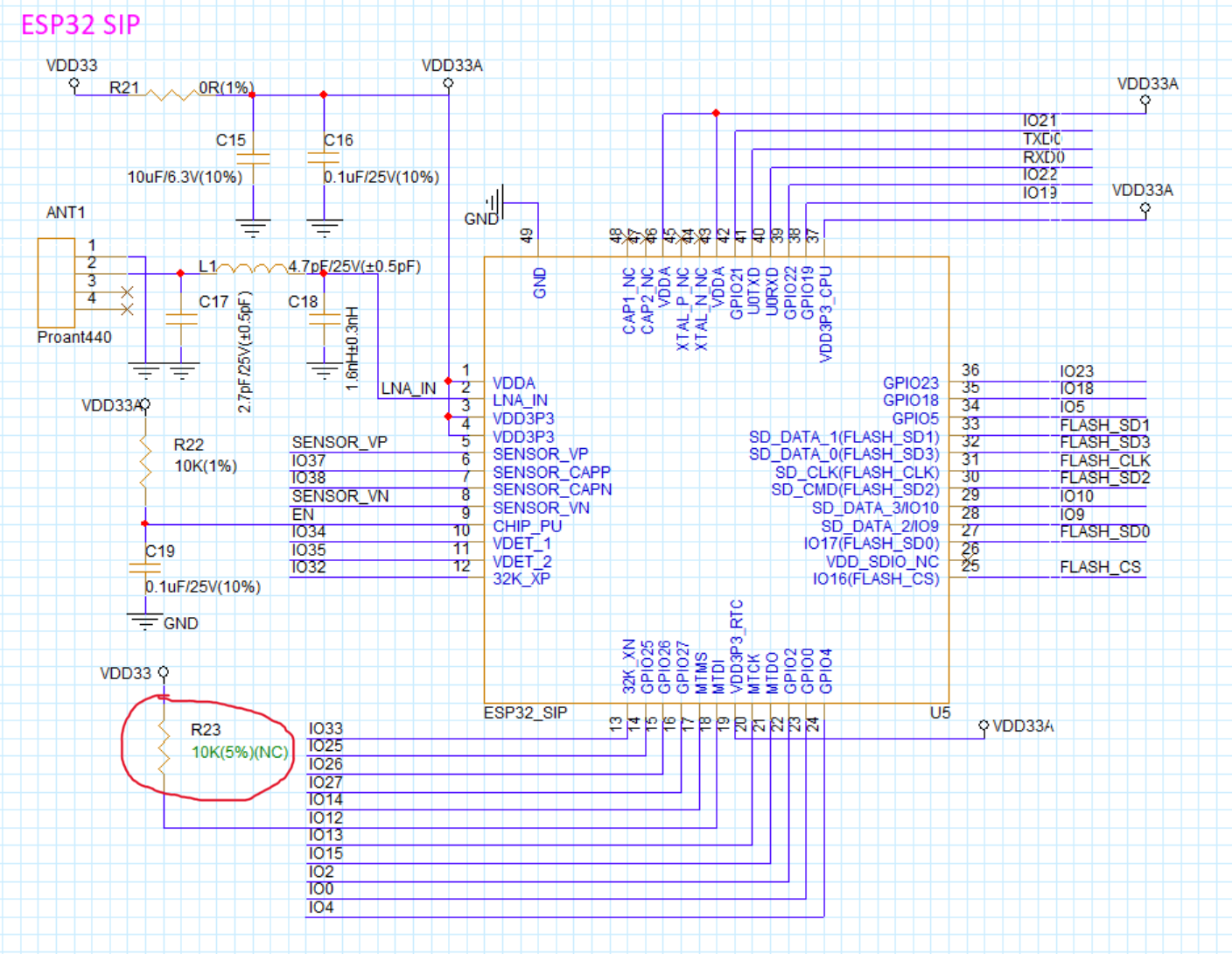Select the FLASH_CLK net label

point(1105,460)
